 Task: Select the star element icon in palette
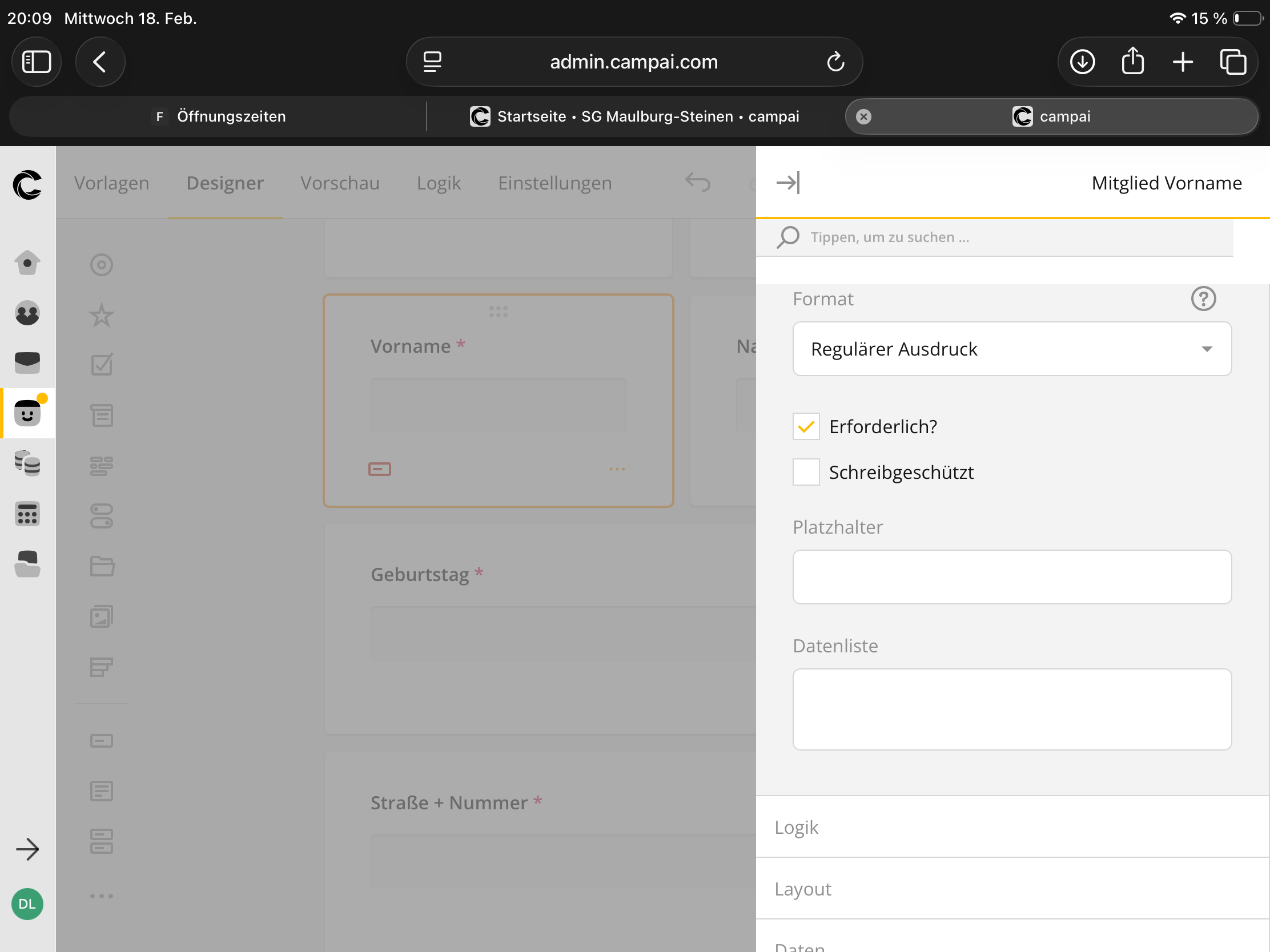pyautogui.click(x=102, y=315)
